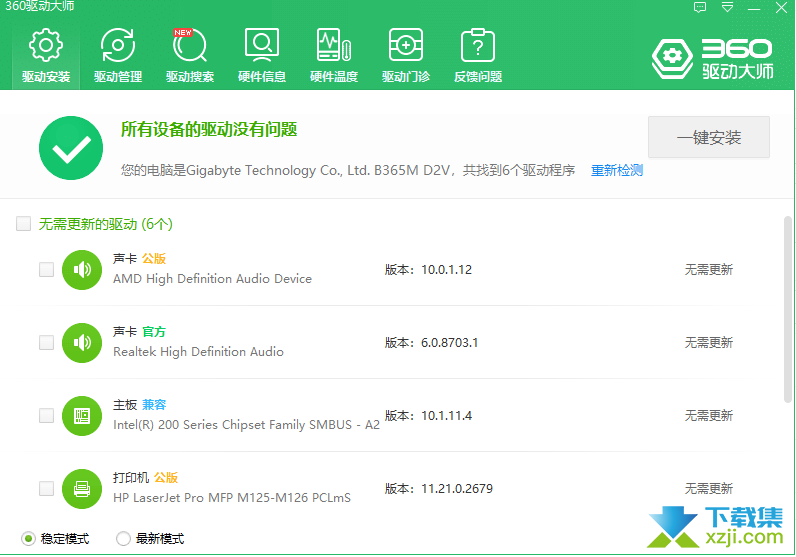Open the title bar dropdown menu arrow
796x557 pixels.
[727, 8]
